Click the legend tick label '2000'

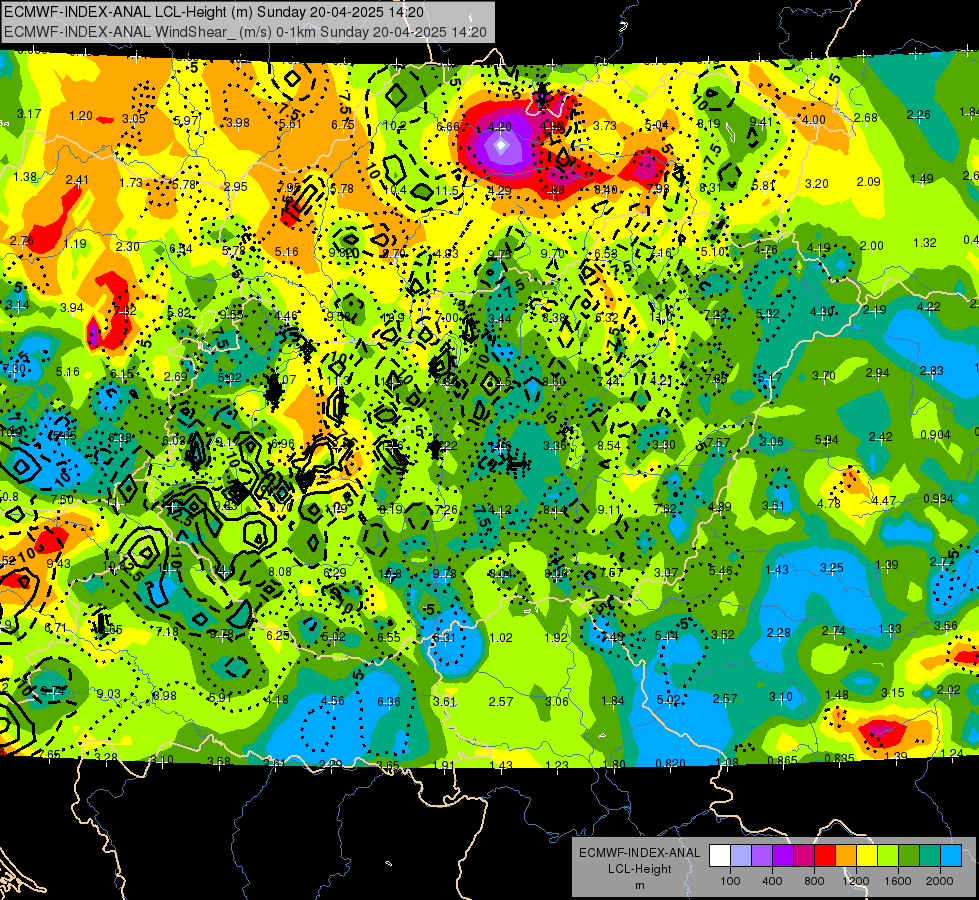[940, 881]
